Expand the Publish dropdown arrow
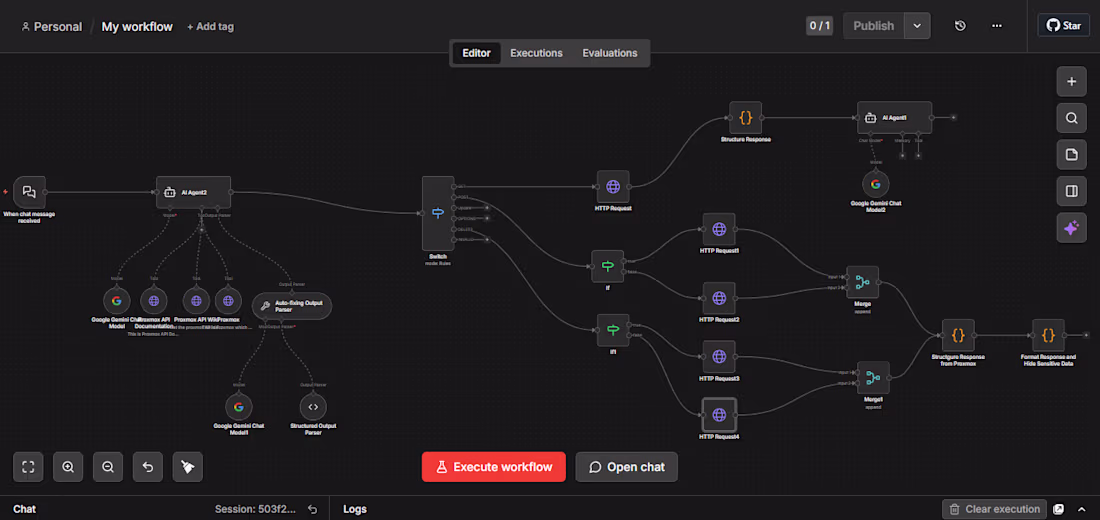Image resolution: width=1100 pixels, height=520 pixels. click(x=917, y=26)
